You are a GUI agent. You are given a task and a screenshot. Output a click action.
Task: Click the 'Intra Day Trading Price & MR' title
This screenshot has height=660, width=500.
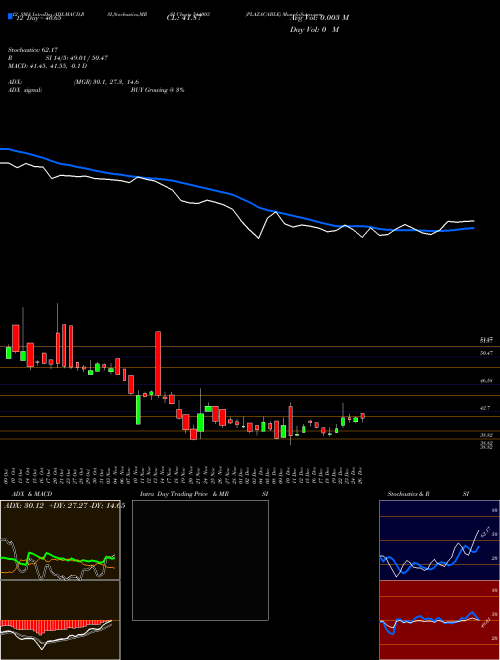(x=185, y=494)
